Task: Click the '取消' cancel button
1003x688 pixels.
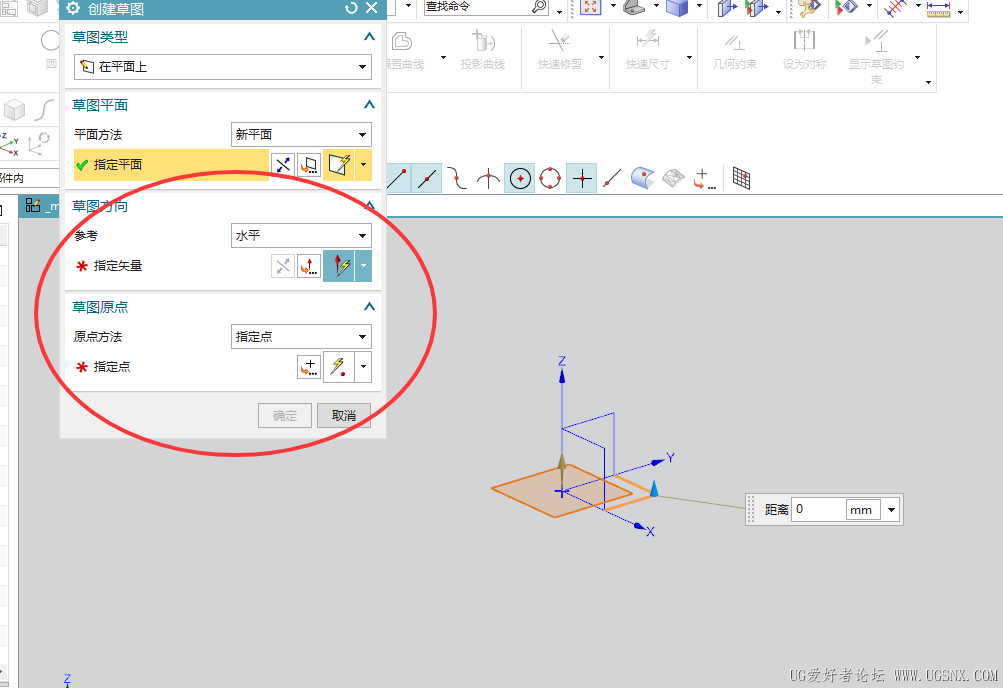Action: click(344, 416)
